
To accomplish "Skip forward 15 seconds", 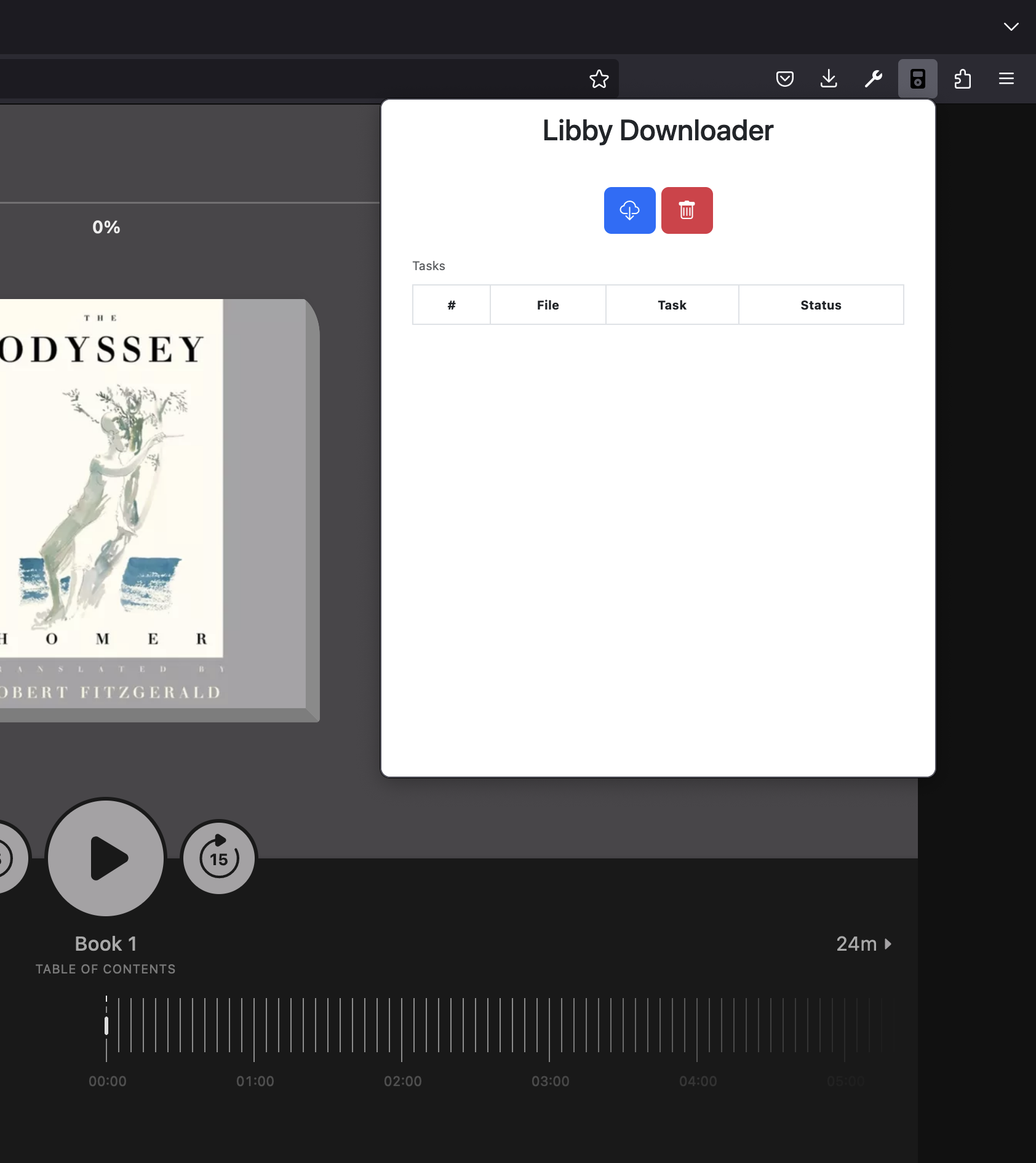I will click(219, 857).
